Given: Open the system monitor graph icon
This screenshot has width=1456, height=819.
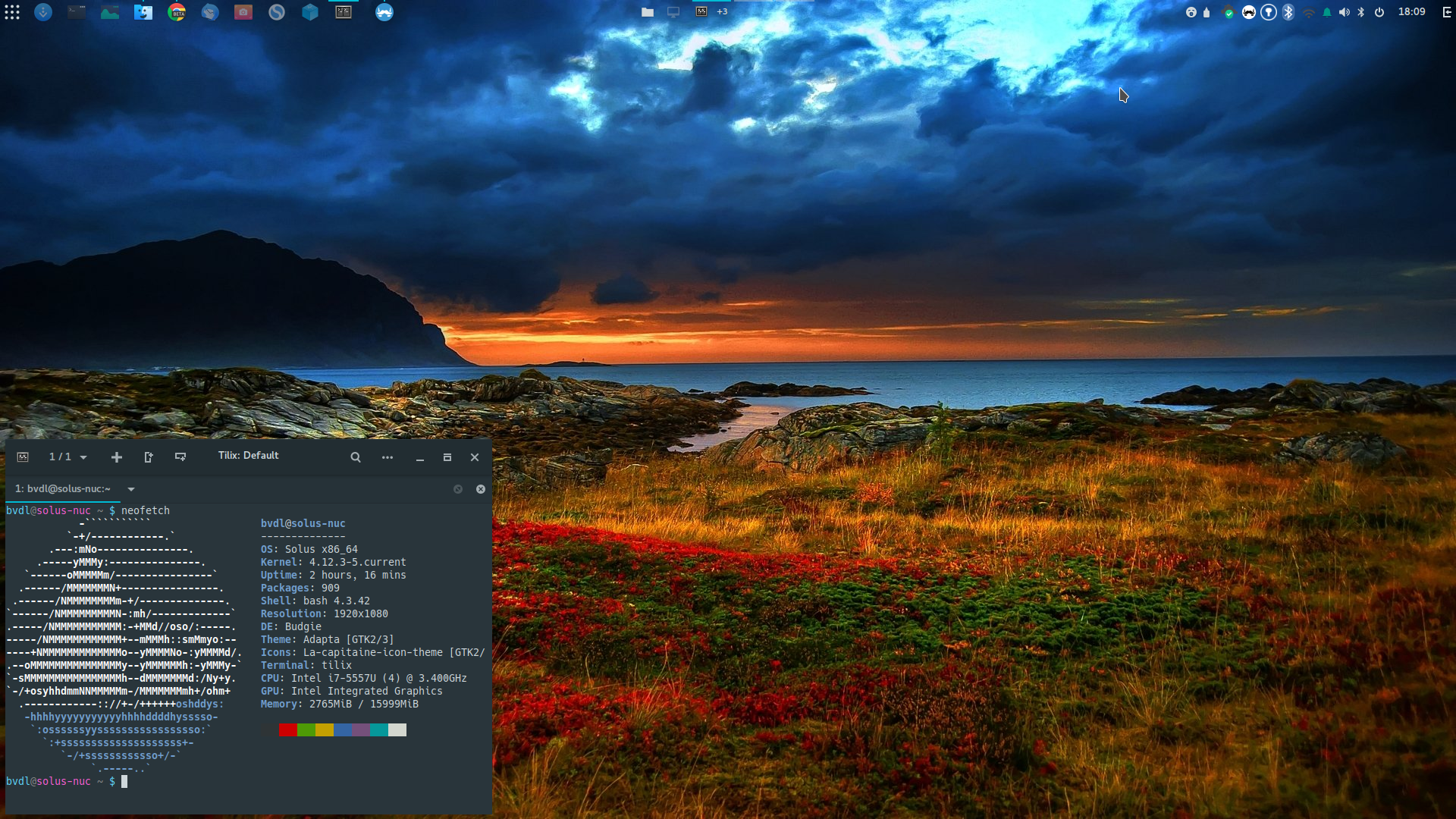Looking at the screenshot, I should [110, 12].
